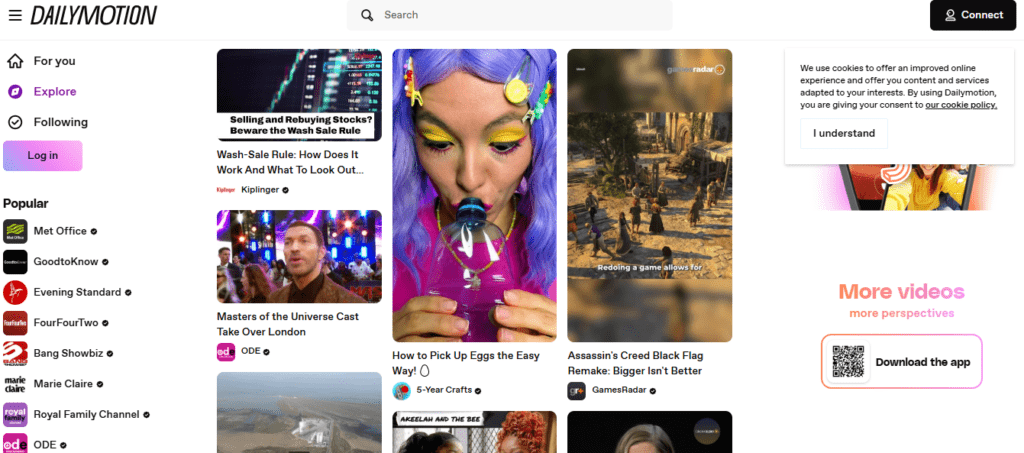
Task: Open the aerial coastline video thumbnail
Action: tap(299, 413)
